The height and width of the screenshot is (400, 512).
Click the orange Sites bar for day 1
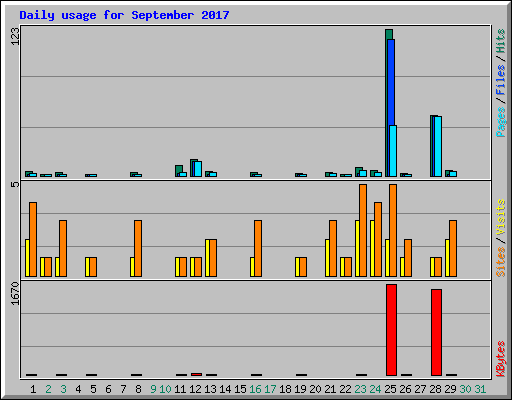pyautogui.click(x=33, y=239)
